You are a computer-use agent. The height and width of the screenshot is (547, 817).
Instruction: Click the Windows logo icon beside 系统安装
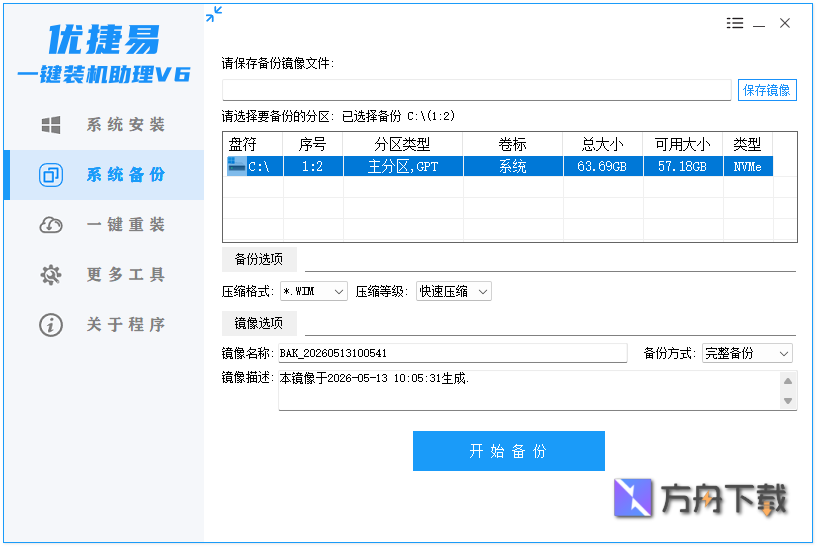pos(51,125)
